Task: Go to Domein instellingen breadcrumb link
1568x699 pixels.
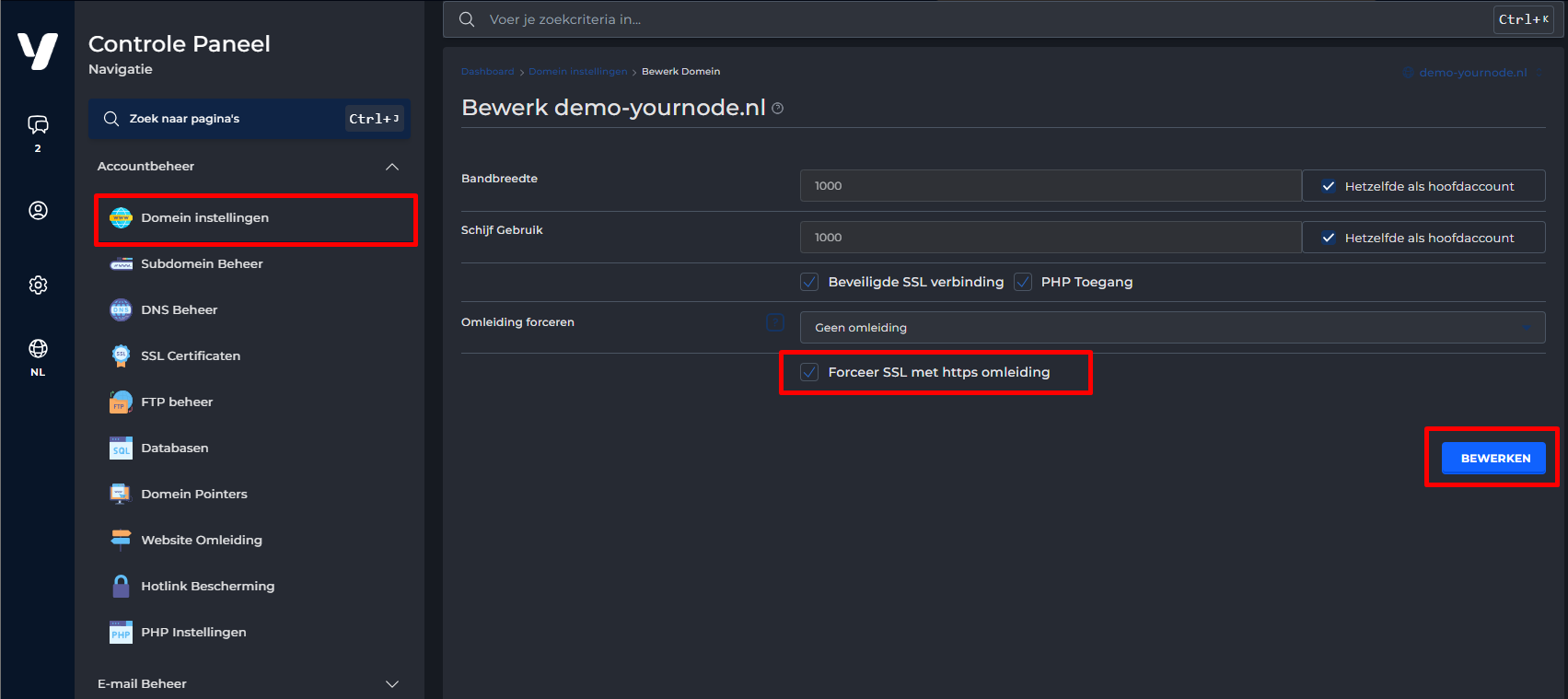Action: coord(578,72)
